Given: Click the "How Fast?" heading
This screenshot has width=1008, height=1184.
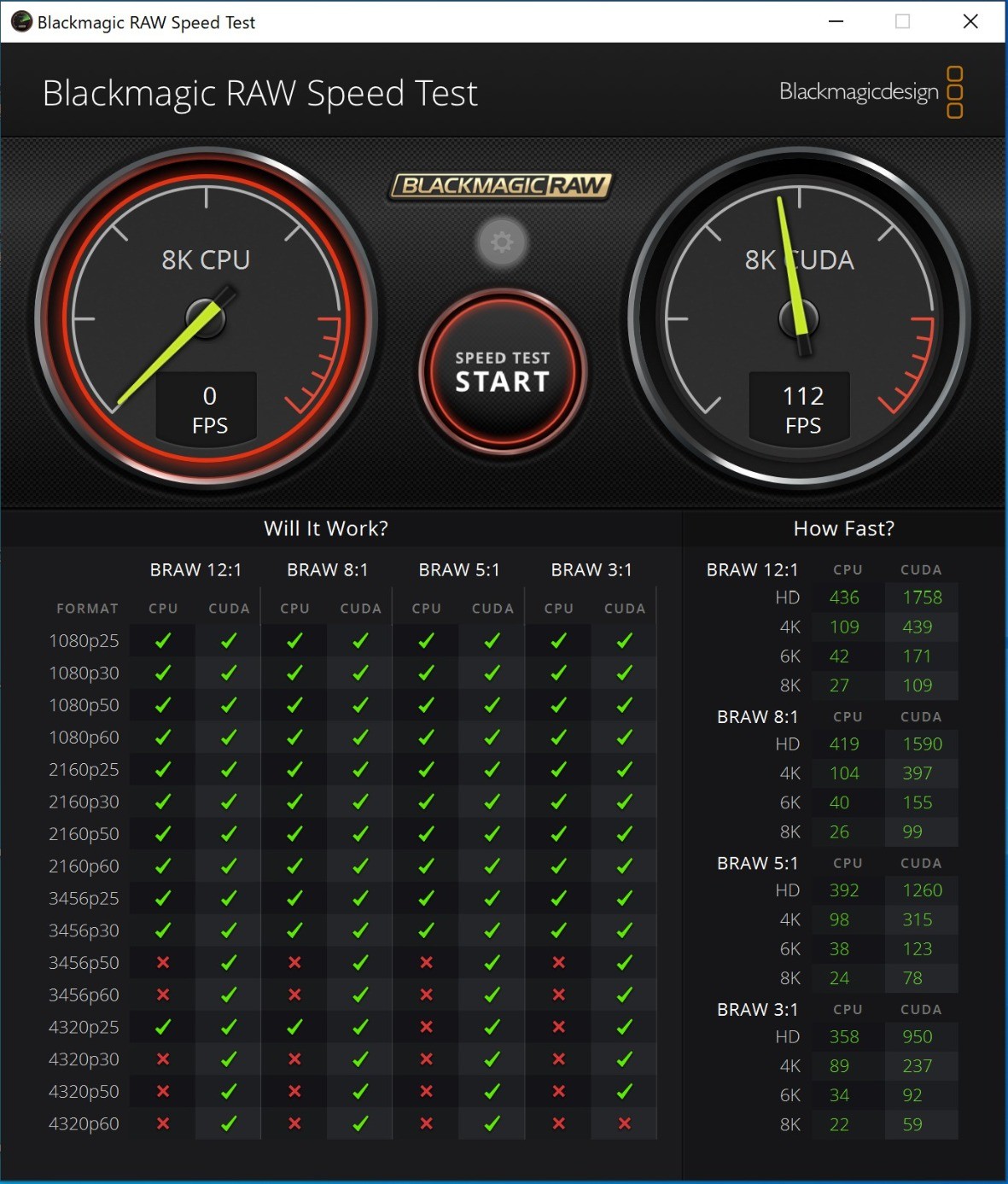Looking at the screenshot, I should pos(844,528).
